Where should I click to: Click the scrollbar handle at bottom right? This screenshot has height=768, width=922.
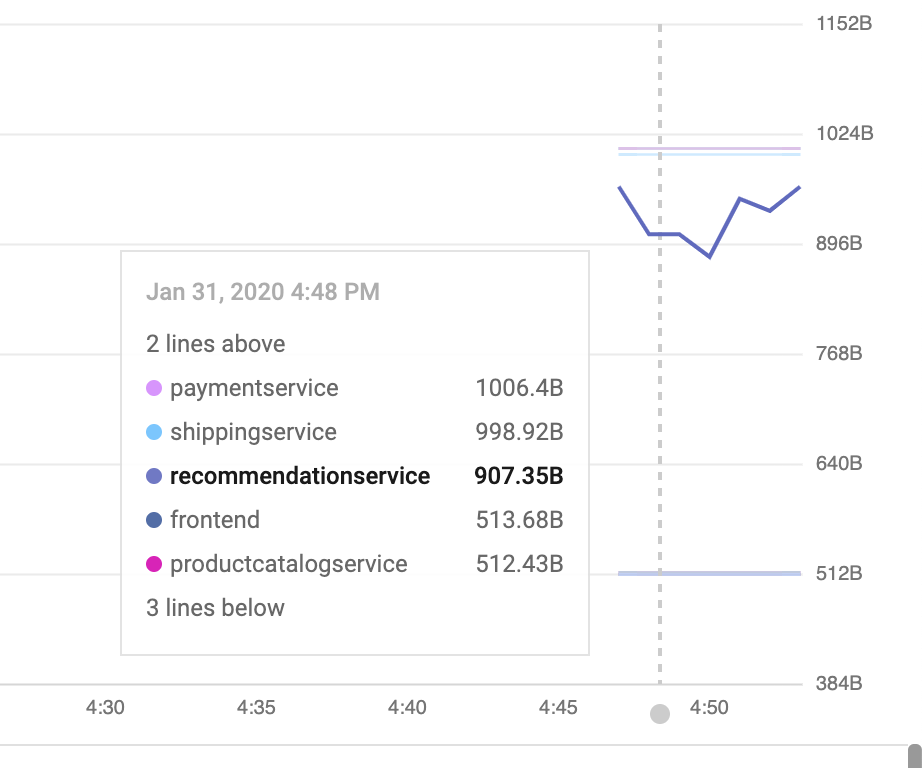pos(914,755)
